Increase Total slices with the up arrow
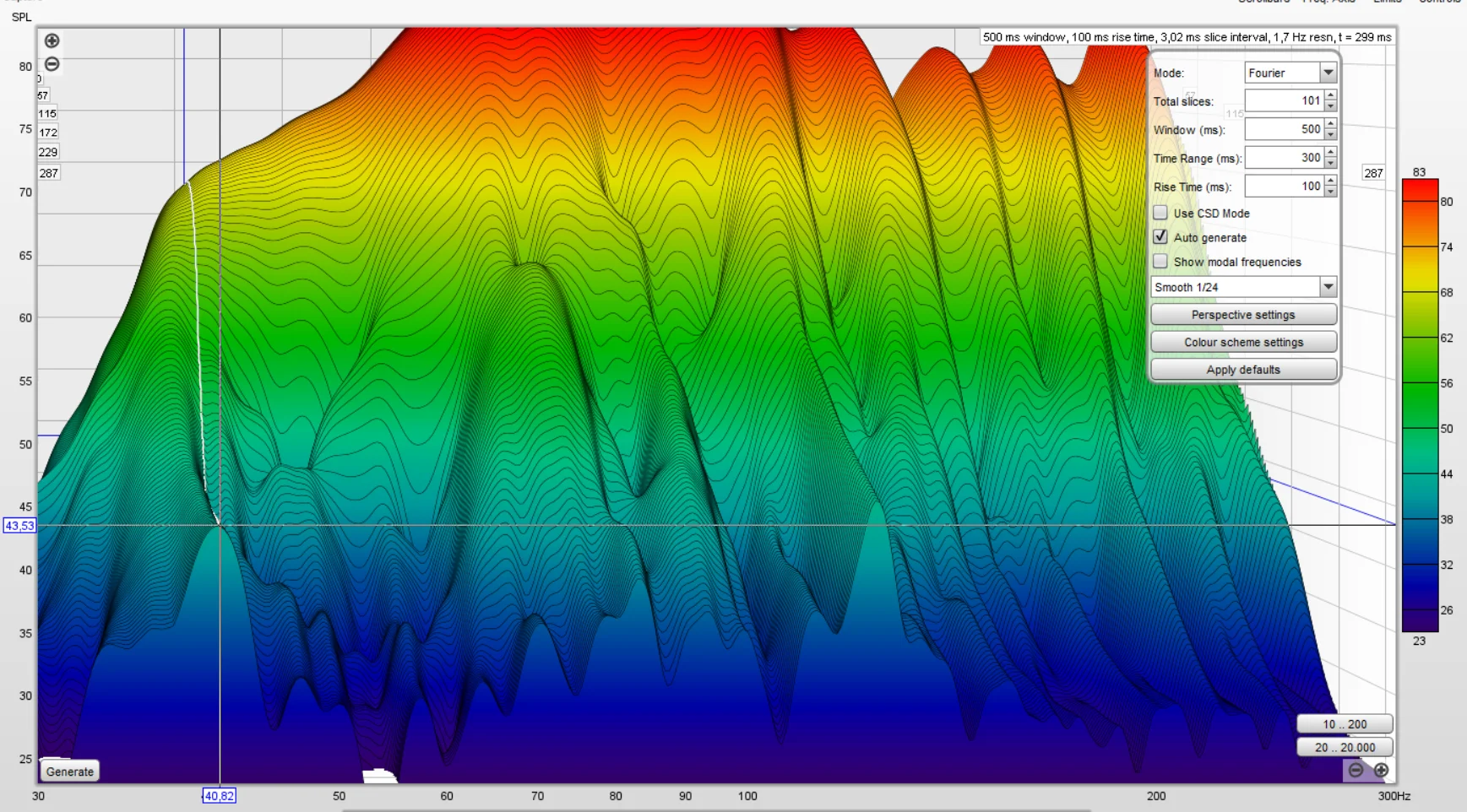 click(x=1330, y=95)
